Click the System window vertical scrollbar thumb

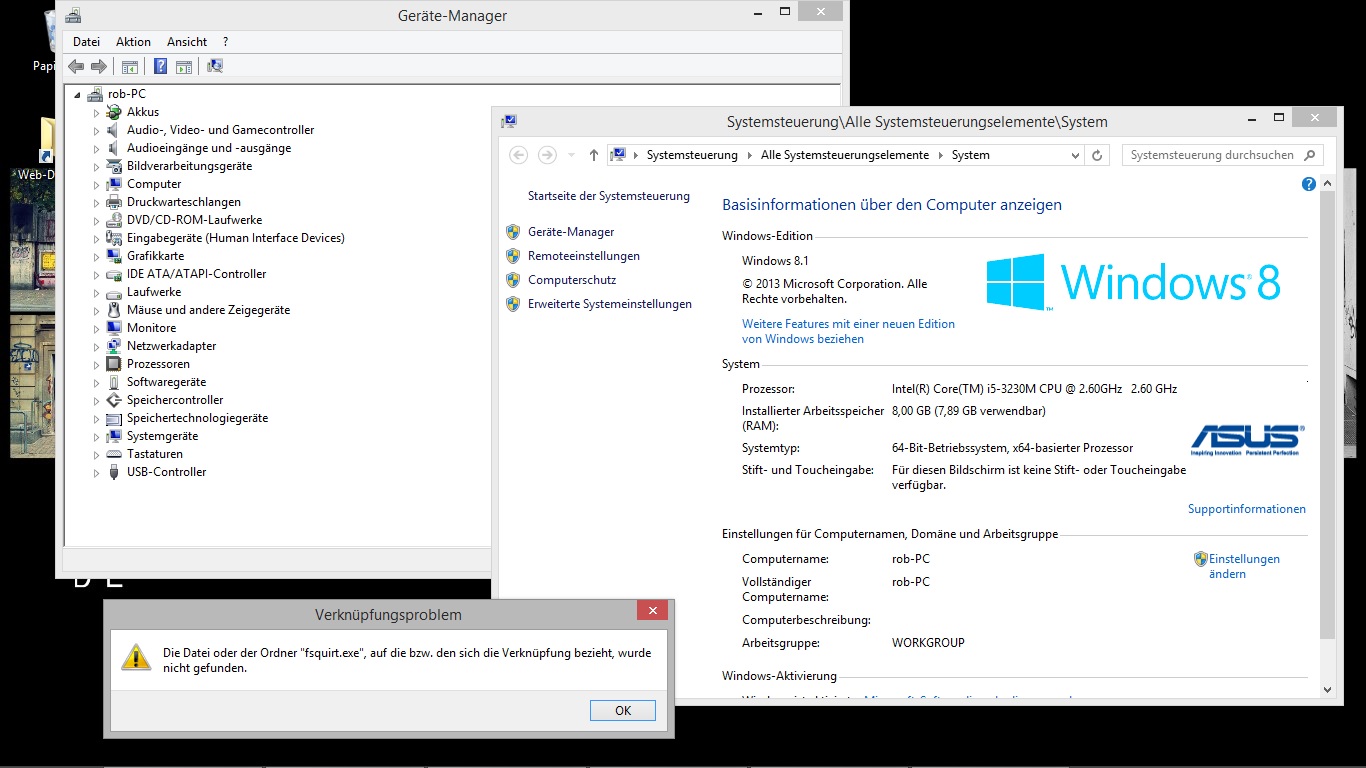pyautogui.click(x=1327, y=415)
